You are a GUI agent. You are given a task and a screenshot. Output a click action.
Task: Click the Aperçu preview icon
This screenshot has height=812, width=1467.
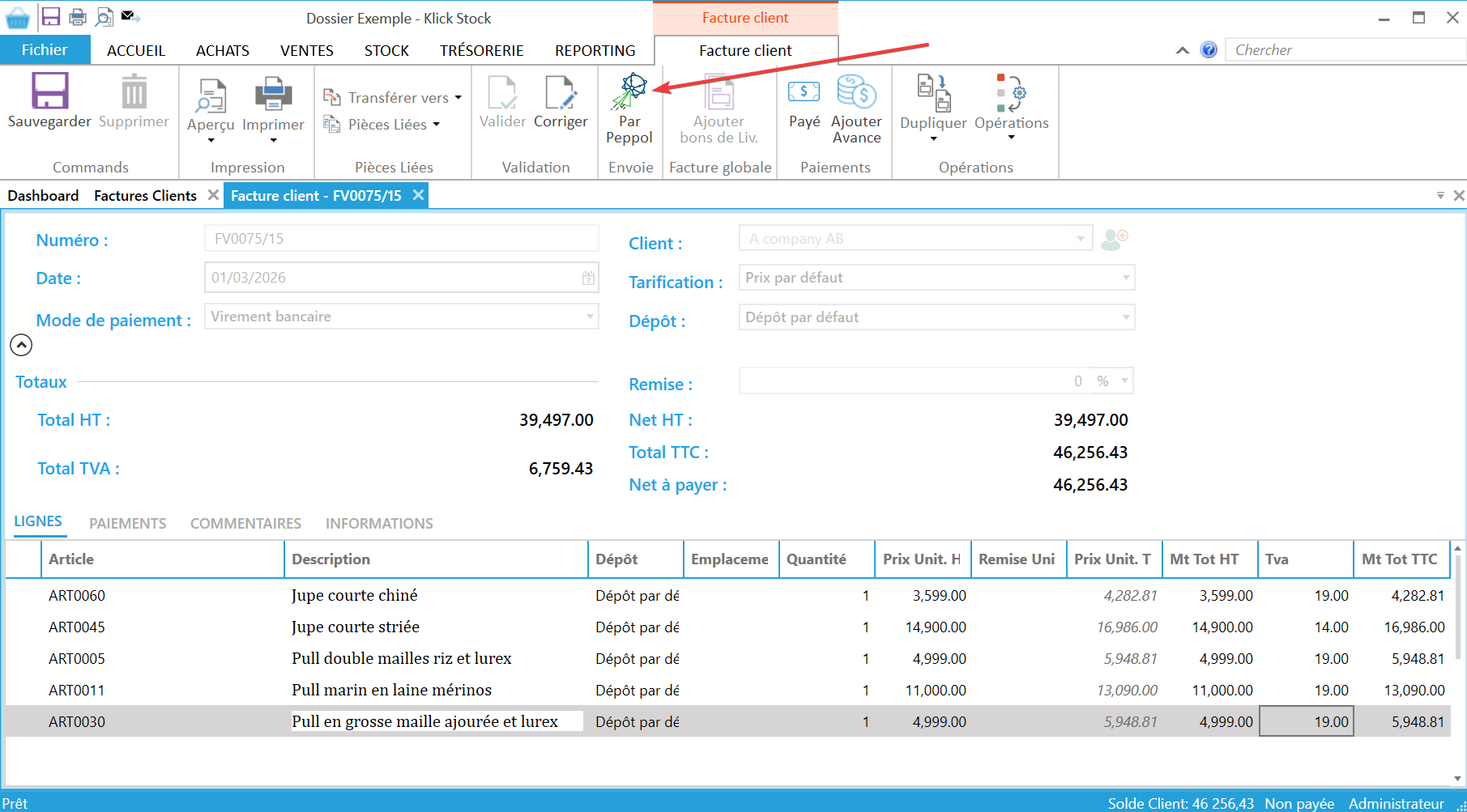click(211, 96)
